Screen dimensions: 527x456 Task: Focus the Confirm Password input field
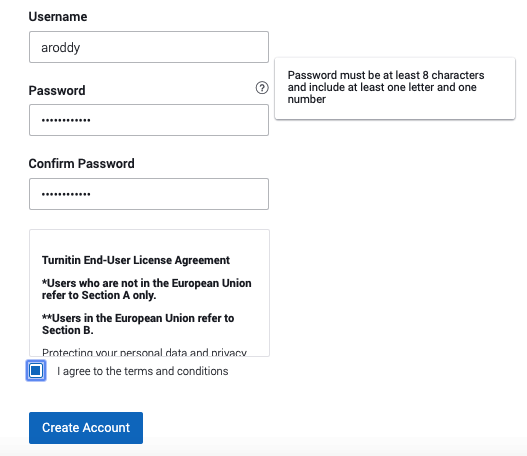[149, 194]
